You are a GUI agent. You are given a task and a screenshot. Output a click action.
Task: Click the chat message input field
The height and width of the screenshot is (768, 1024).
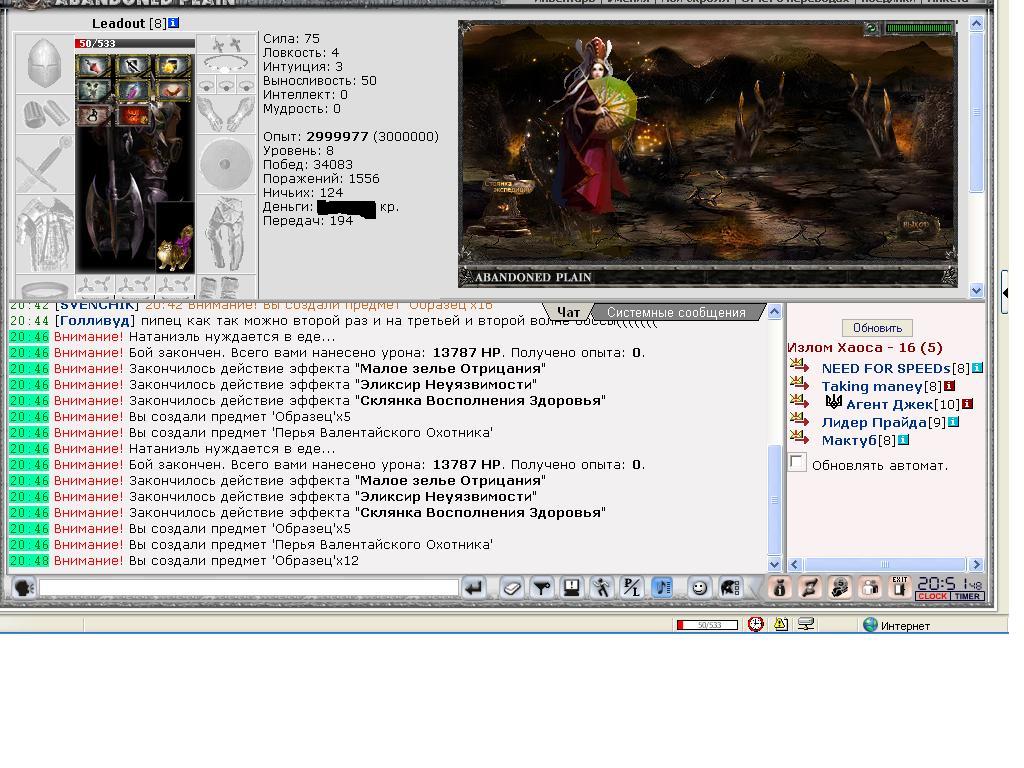point(249,588)
